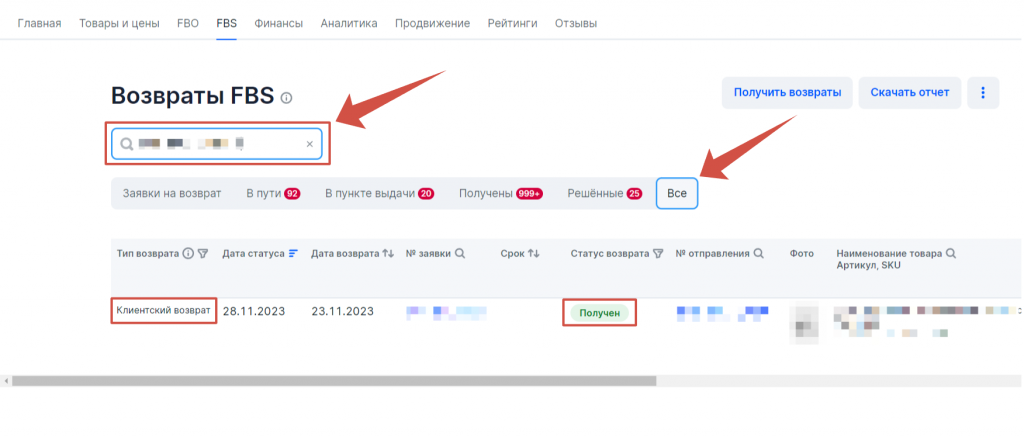Image resolution: width=1024 pixels, height=437 pixels.
Task: Toggle sorting arrows on Срок column
Action: tap(534, 254)
